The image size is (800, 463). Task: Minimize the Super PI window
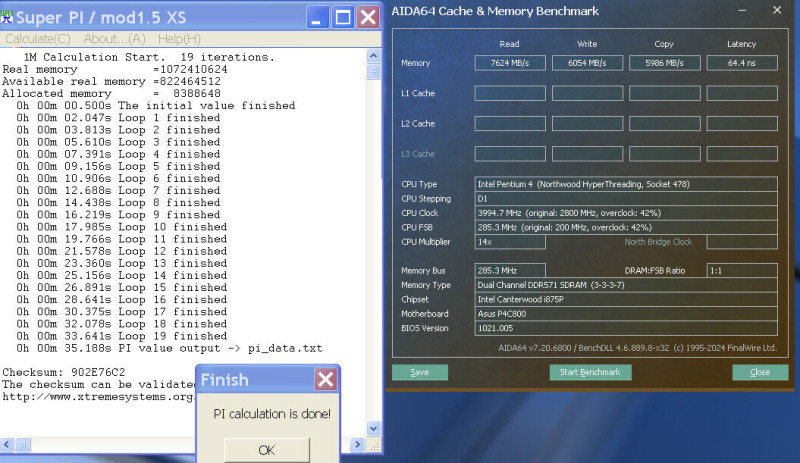pyautogui.click(x=317, y=17)
